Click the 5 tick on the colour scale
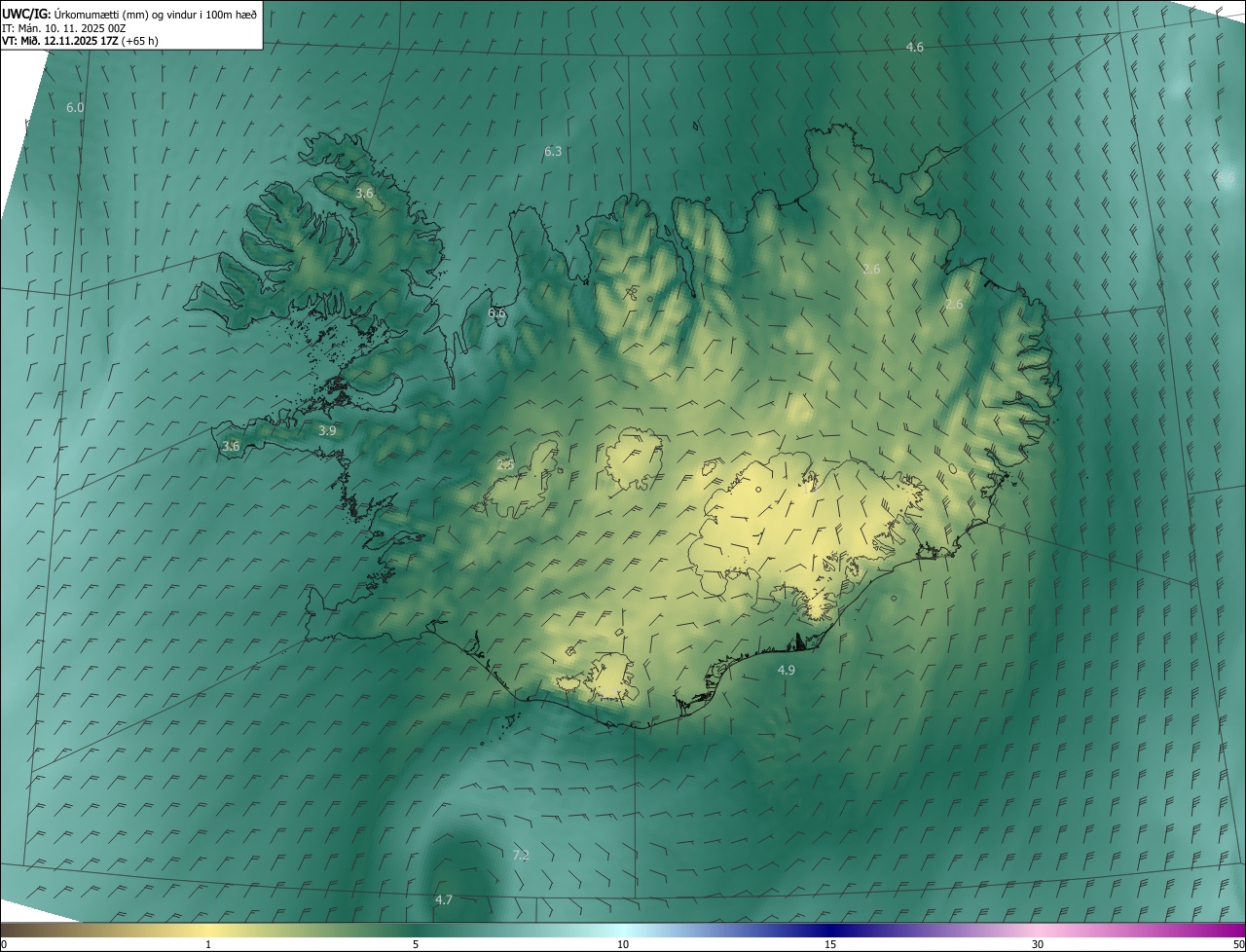1246x952 pixels. 416,945
